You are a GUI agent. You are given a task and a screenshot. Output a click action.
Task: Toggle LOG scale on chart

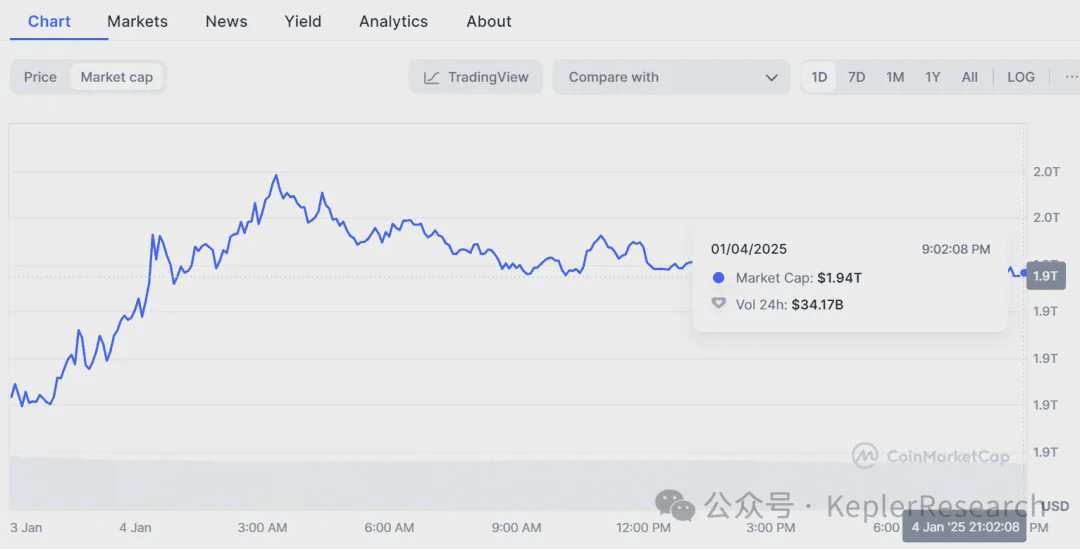1021,77
